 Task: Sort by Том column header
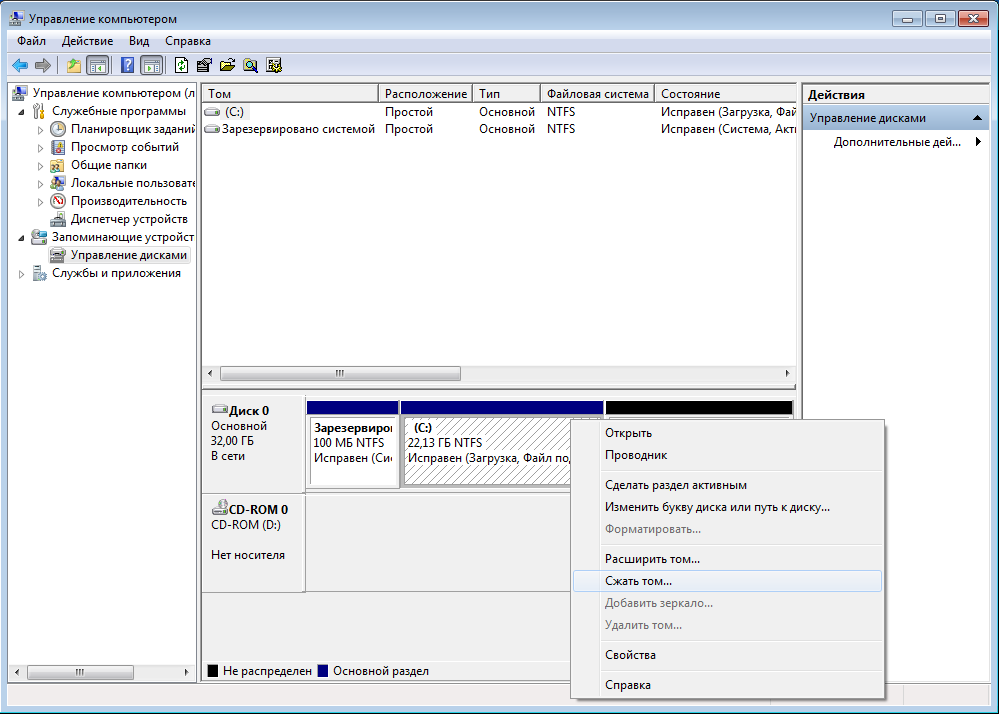(x=290, y=94)
